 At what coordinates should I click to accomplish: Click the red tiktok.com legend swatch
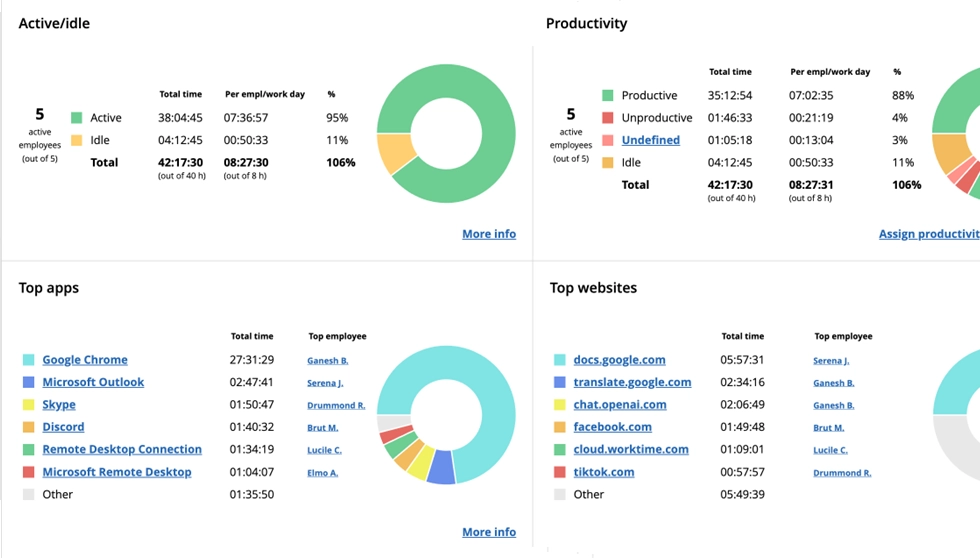[x=559, y=472]
